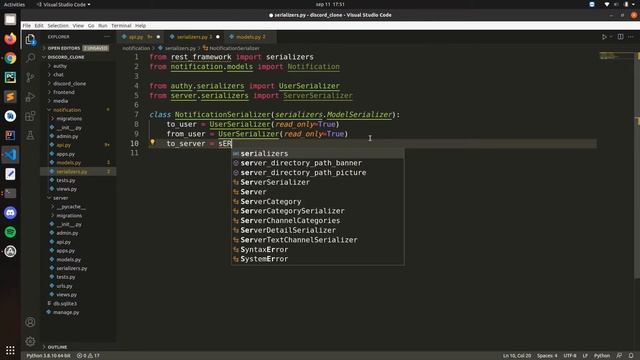Open the Help menu

pyautogui.click(x=140, y=25)
